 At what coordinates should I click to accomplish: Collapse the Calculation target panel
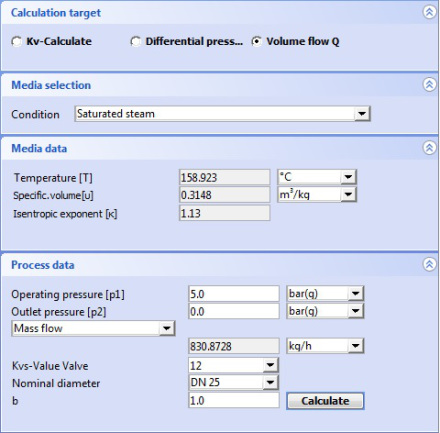429,12
